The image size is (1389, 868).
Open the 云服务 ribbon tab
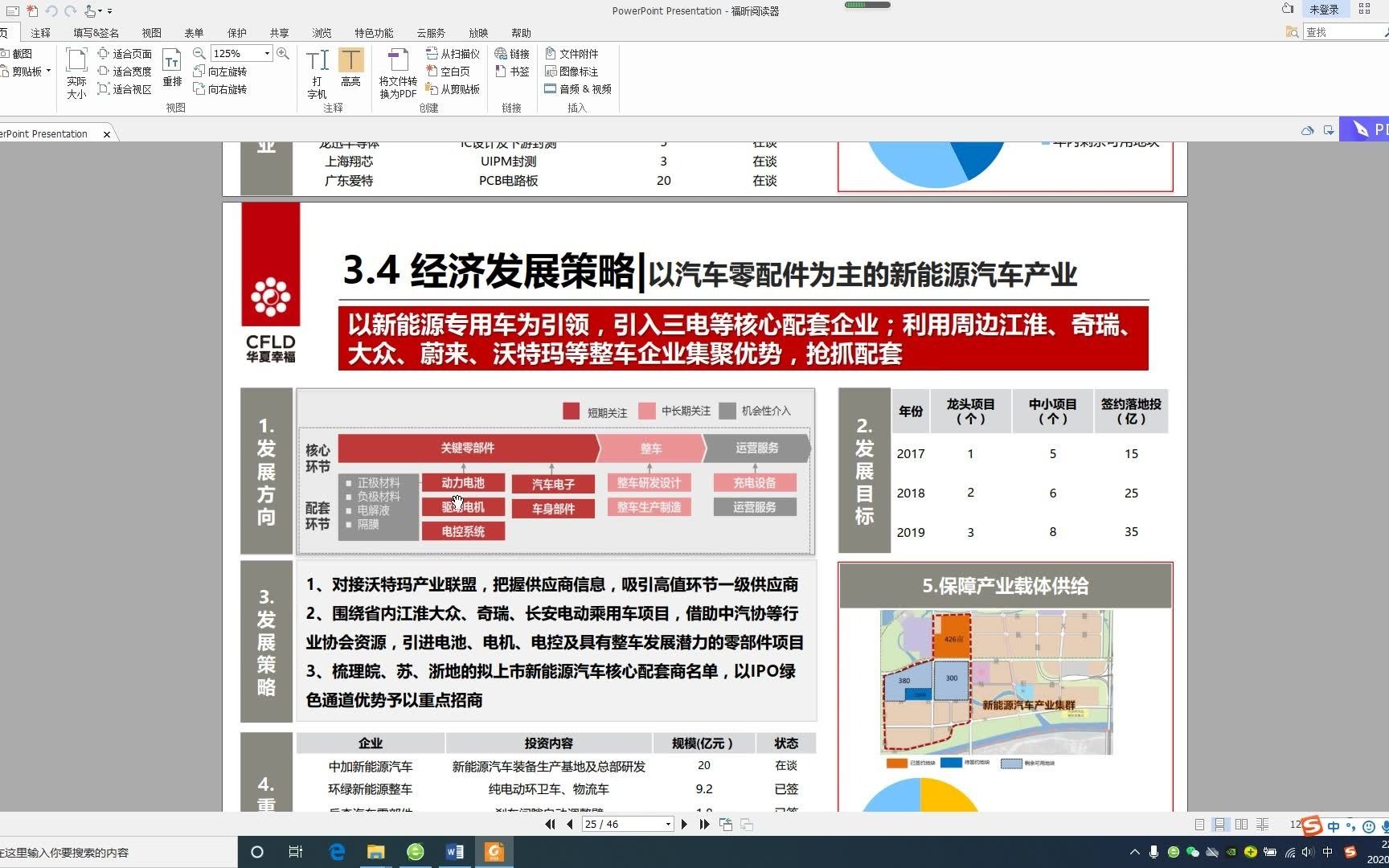pos(431,33)
